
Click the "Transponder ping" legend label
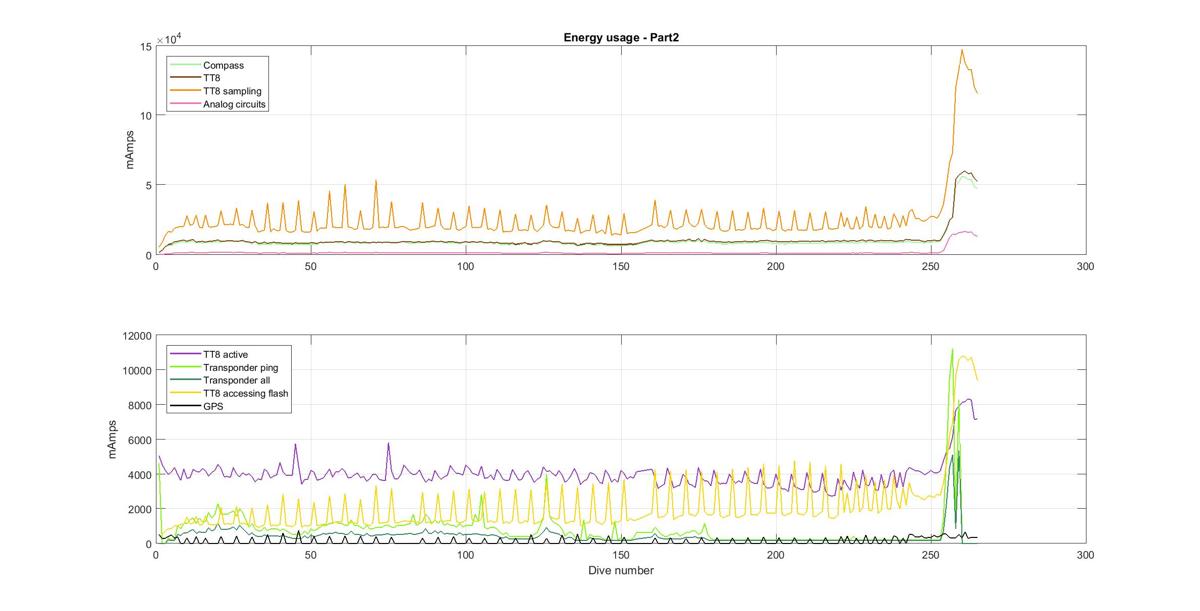pyautogui.click(x=240, y=367)
